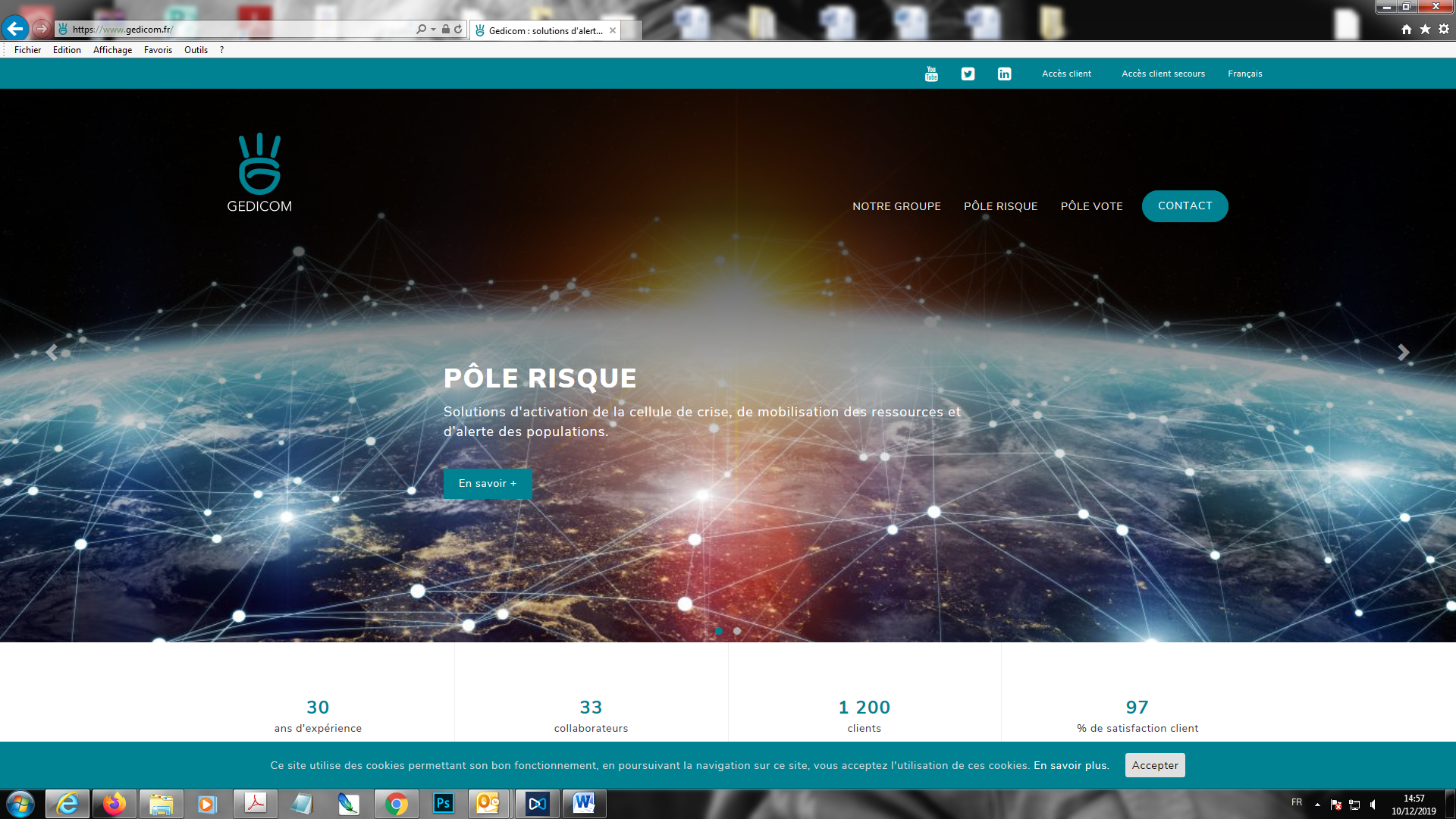Open browser Home icon
The height and width of the screenshot is (819, 1456).
[x=1407, y=29]
